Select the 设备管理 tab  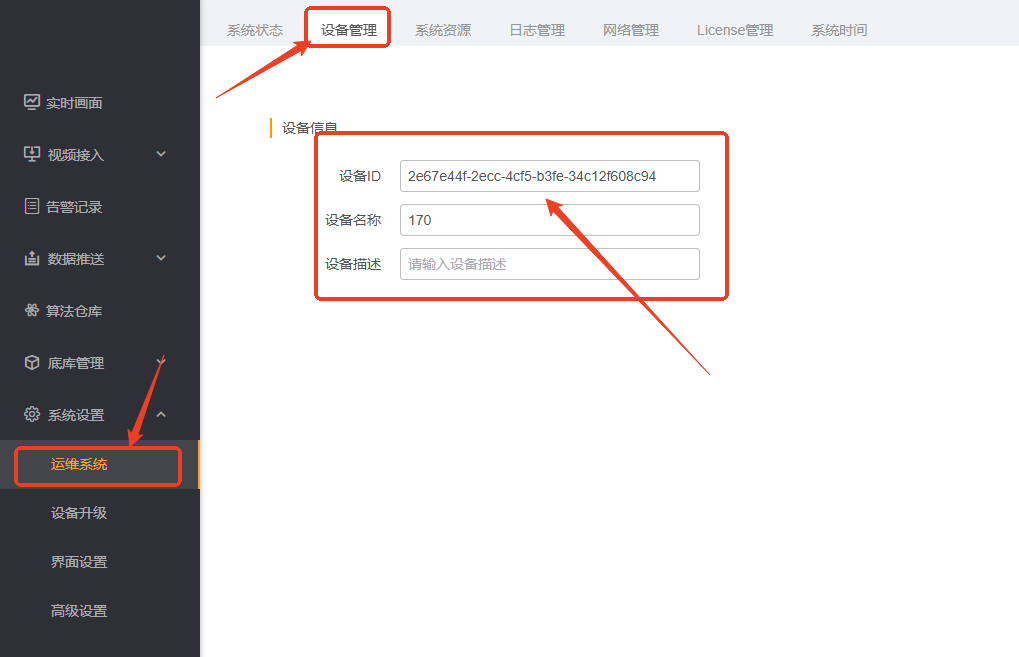click(349, 30)
